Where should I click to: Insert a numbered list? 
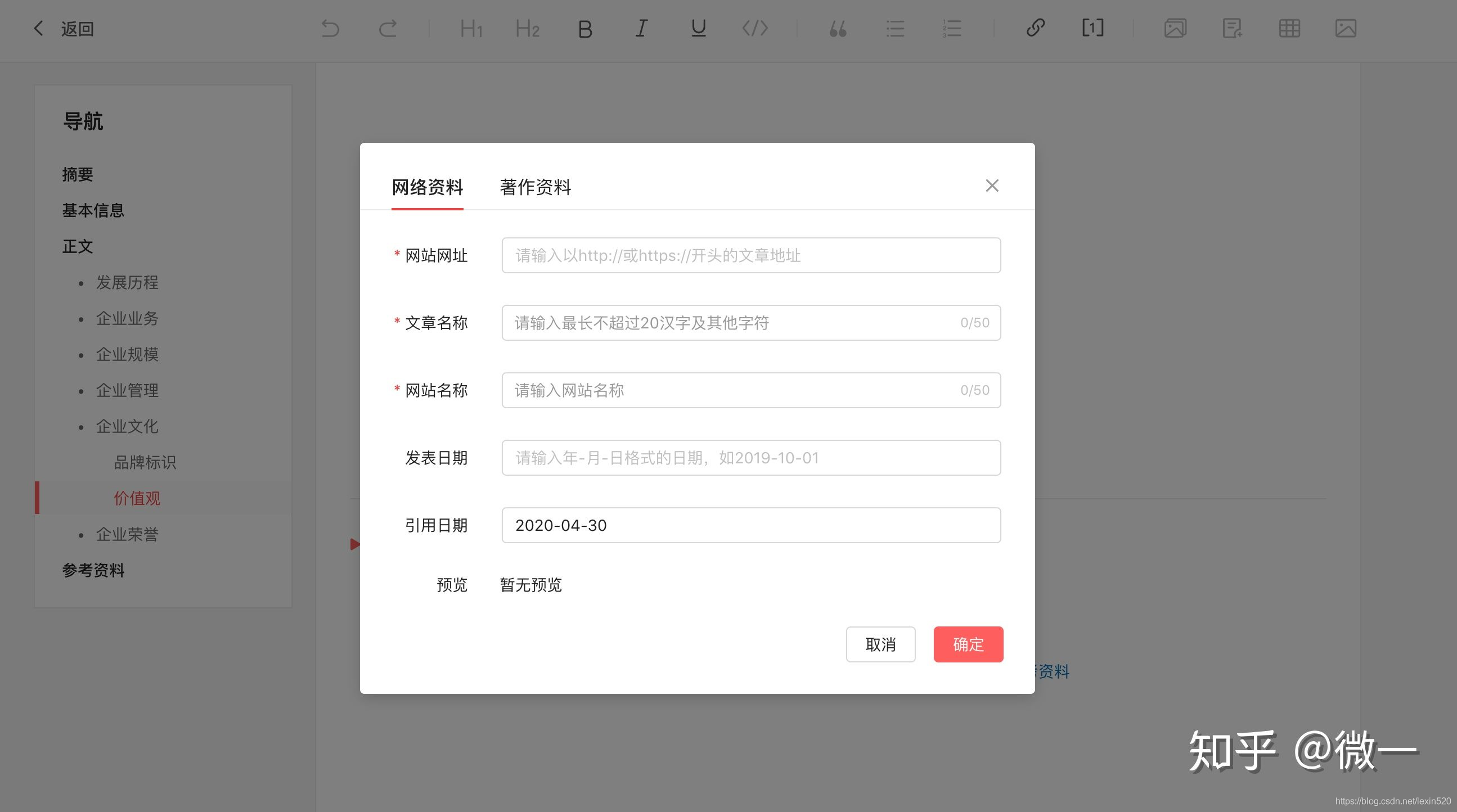[x=952, y=28]
